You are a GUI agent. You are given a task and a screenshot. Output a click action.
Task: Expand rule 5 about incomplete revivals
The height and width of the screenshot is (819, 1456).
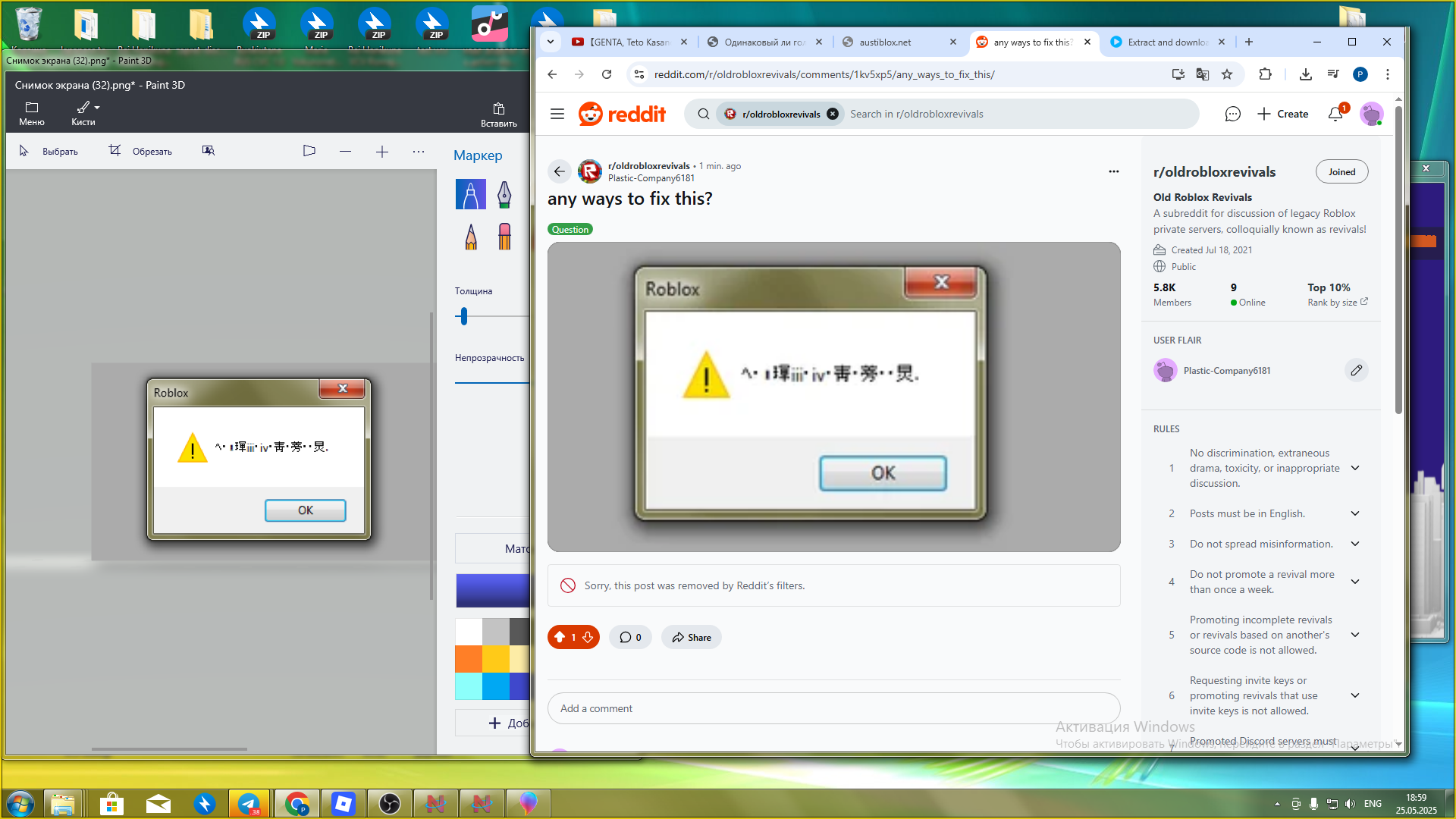tap(1355, 635)
